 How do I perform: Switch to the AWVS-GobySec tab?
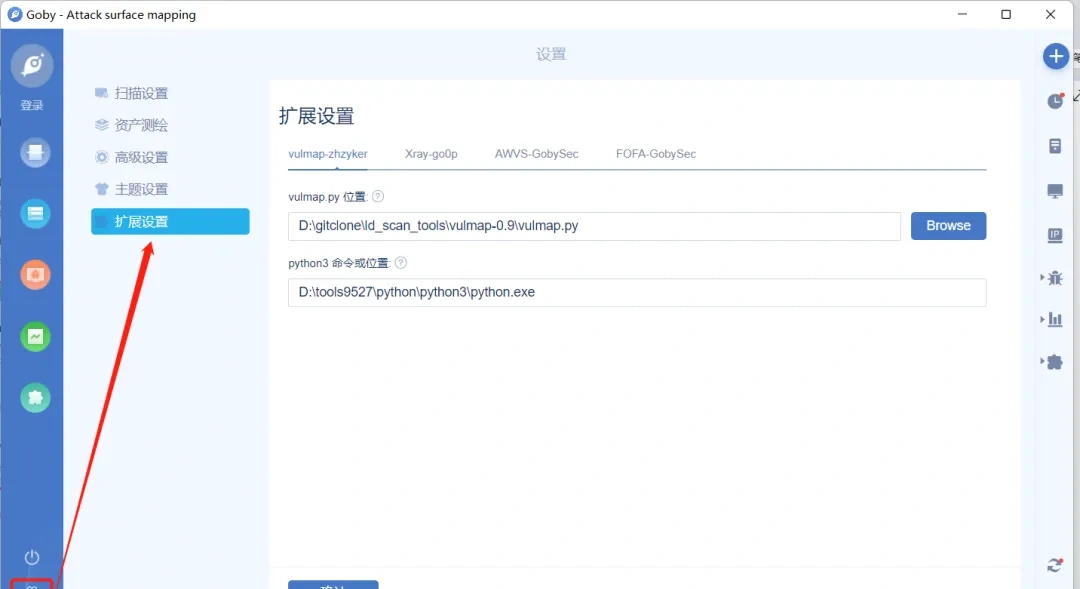tap(537, 154)
